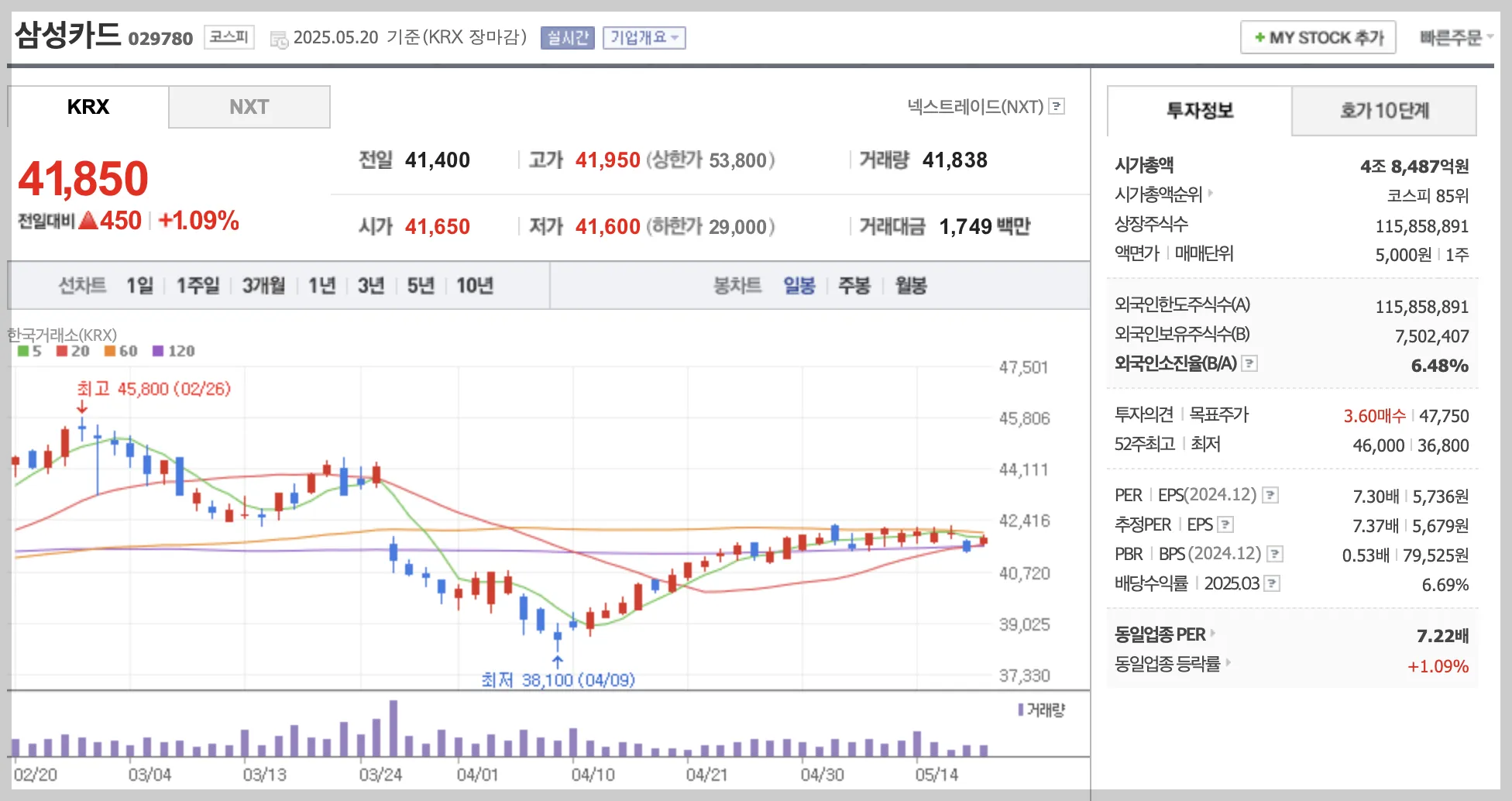Click the arrow next to 동일업종 등락률
The height and width of the screenshot is (801, 1512).
(x=1228, y=662)
